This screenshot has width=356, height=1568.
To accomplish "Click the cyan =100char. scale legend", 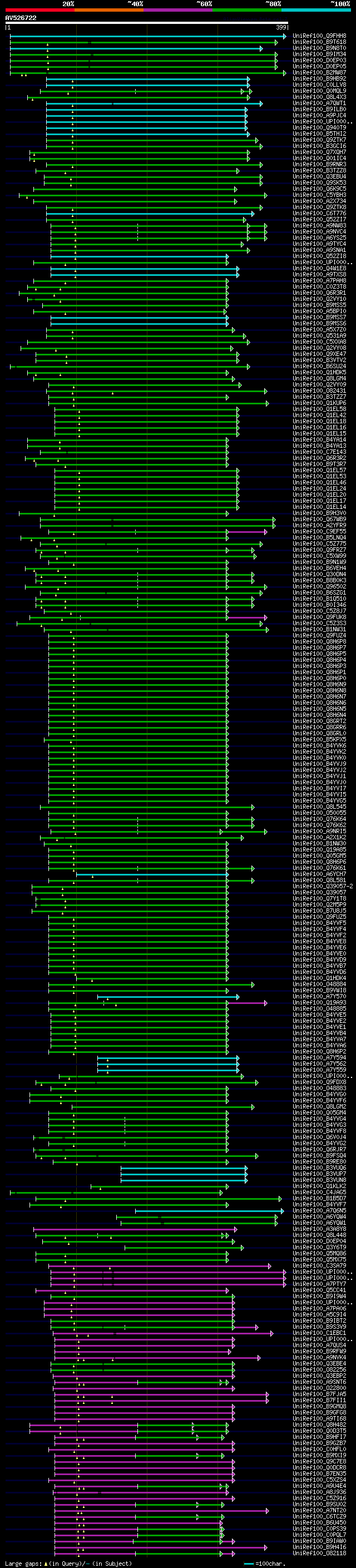I will (x=264, y=1563).
